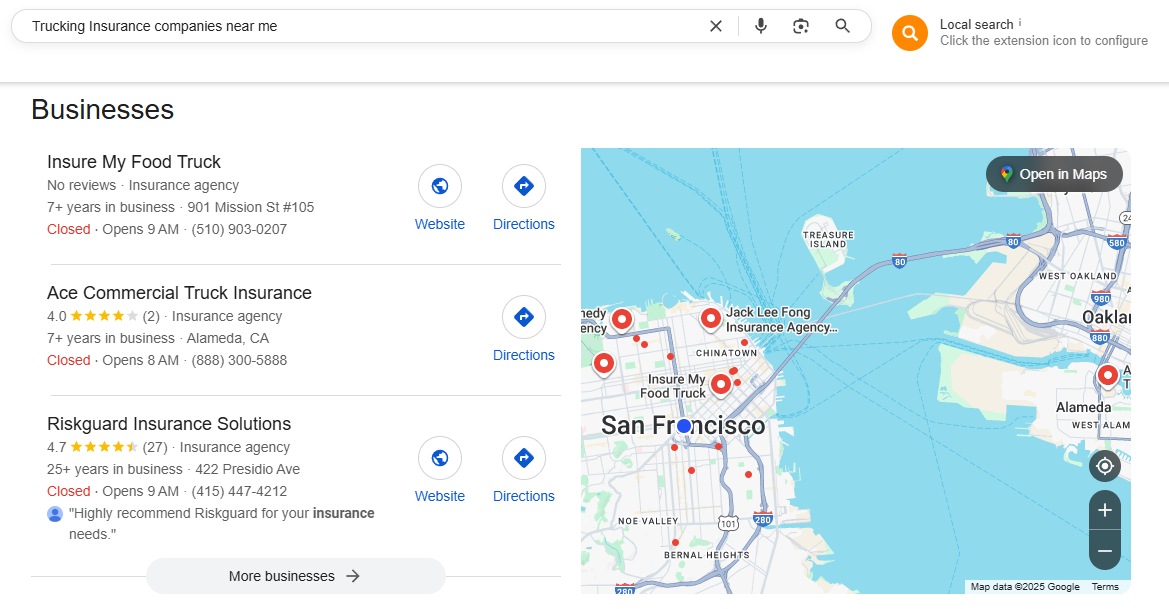Submit search with magnifying glass icon
1169x609 pixels.
pyautogui.click(x=842, y=26)
